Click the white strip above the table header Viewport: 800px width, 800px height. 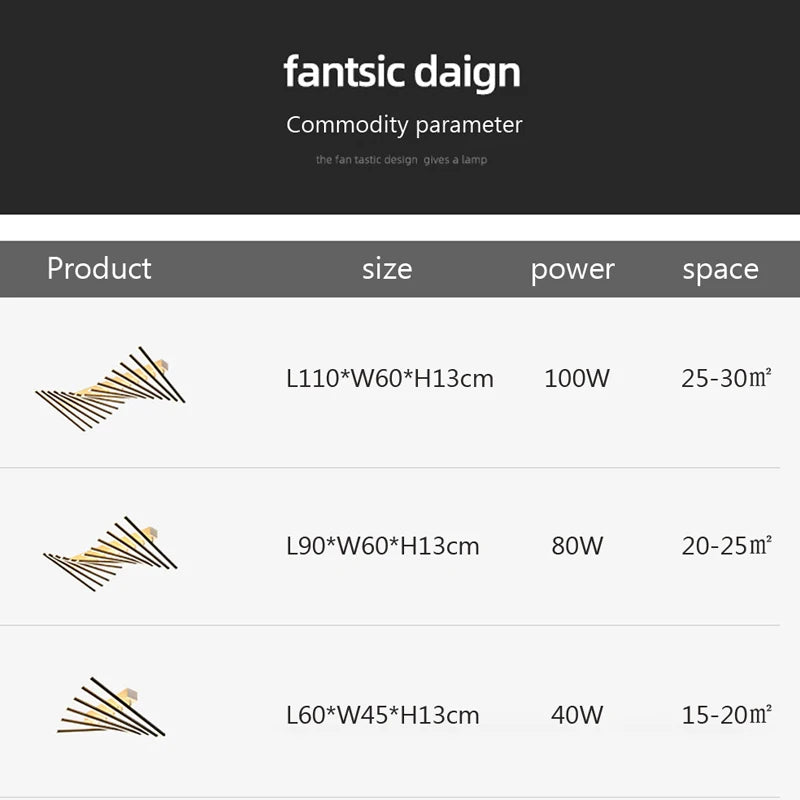400,227
